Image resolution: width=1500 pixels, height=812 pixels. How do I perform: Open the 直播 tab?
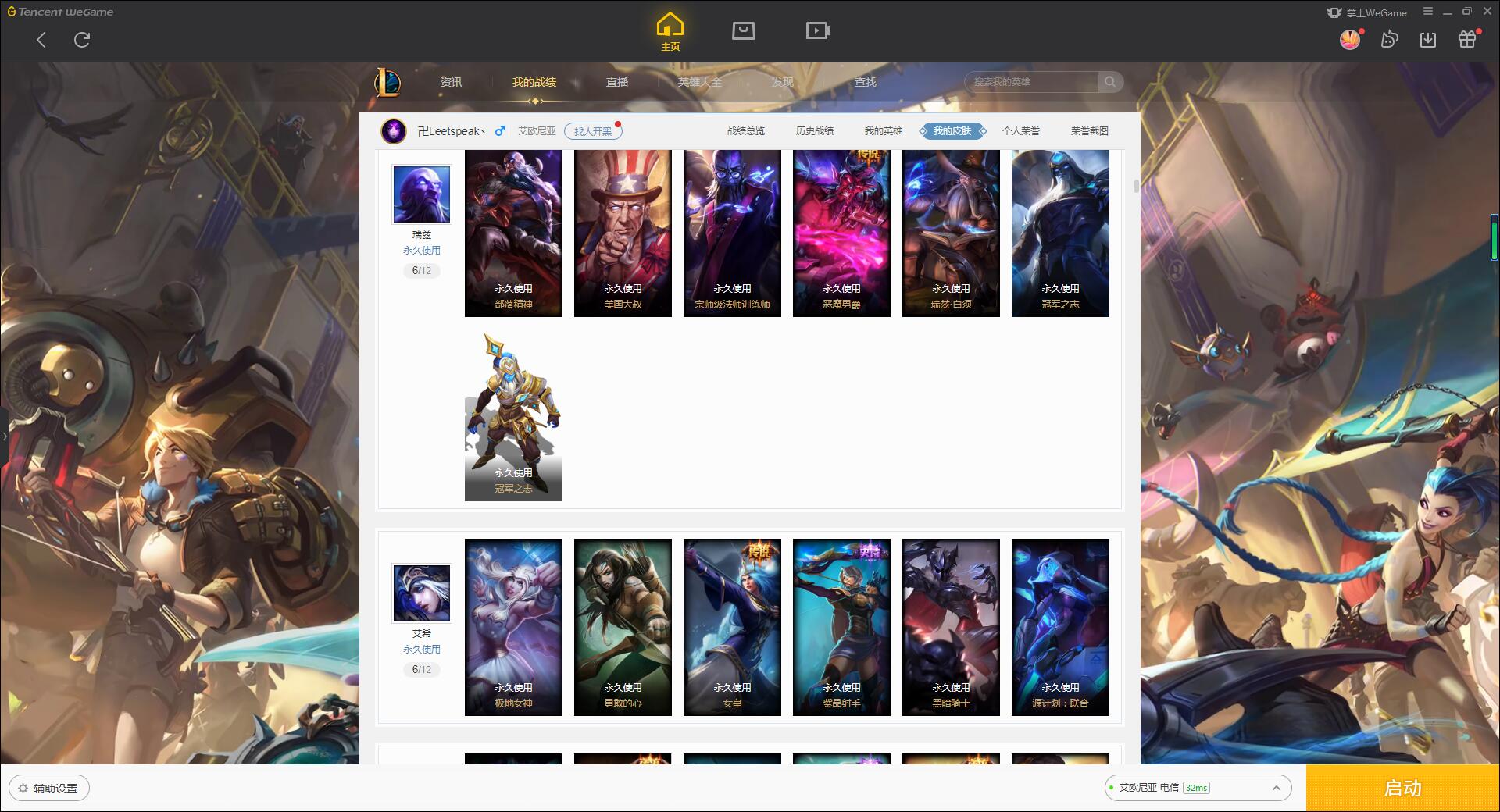(x=617, y=82)
